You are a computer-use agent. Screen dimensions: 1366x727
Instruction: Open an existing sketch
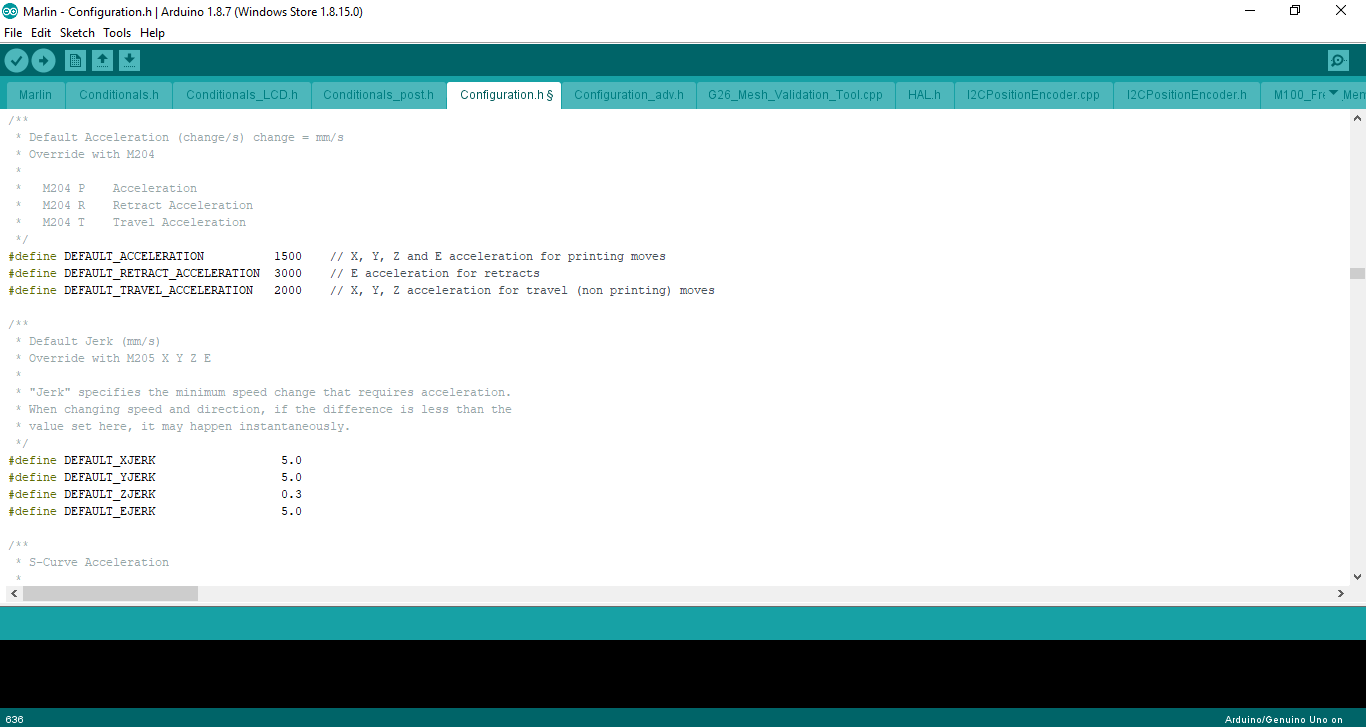tap(101, 60)
